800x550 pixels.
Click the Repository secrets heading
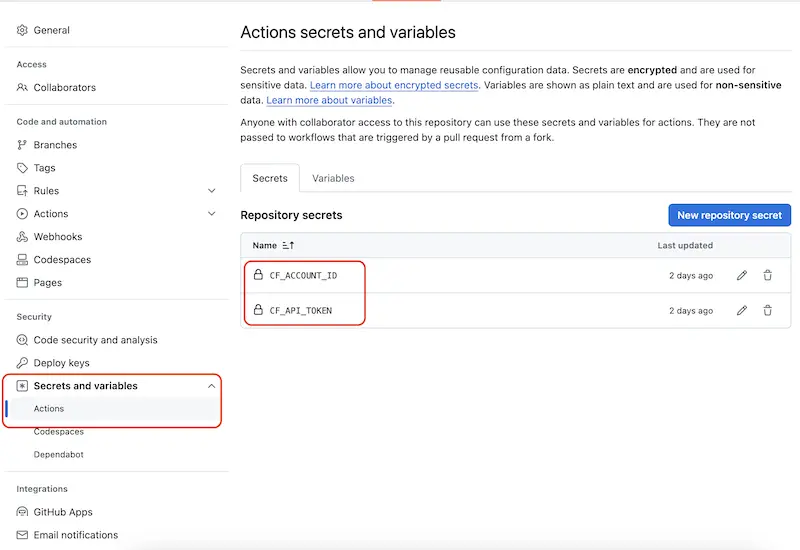(291, 215)
